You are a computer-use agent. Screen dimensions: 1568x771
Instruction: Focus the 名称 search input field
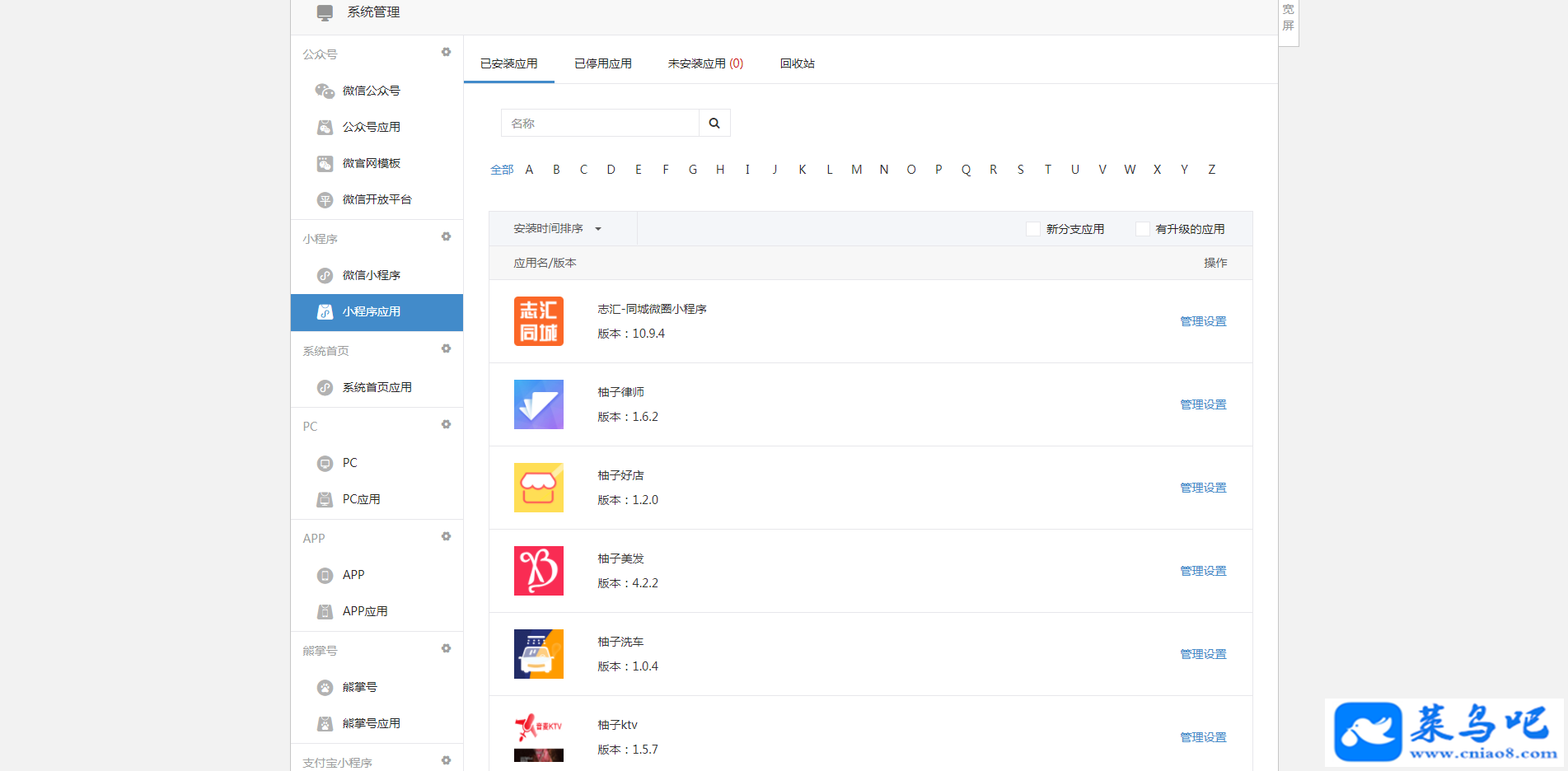[x=600, y=123]
